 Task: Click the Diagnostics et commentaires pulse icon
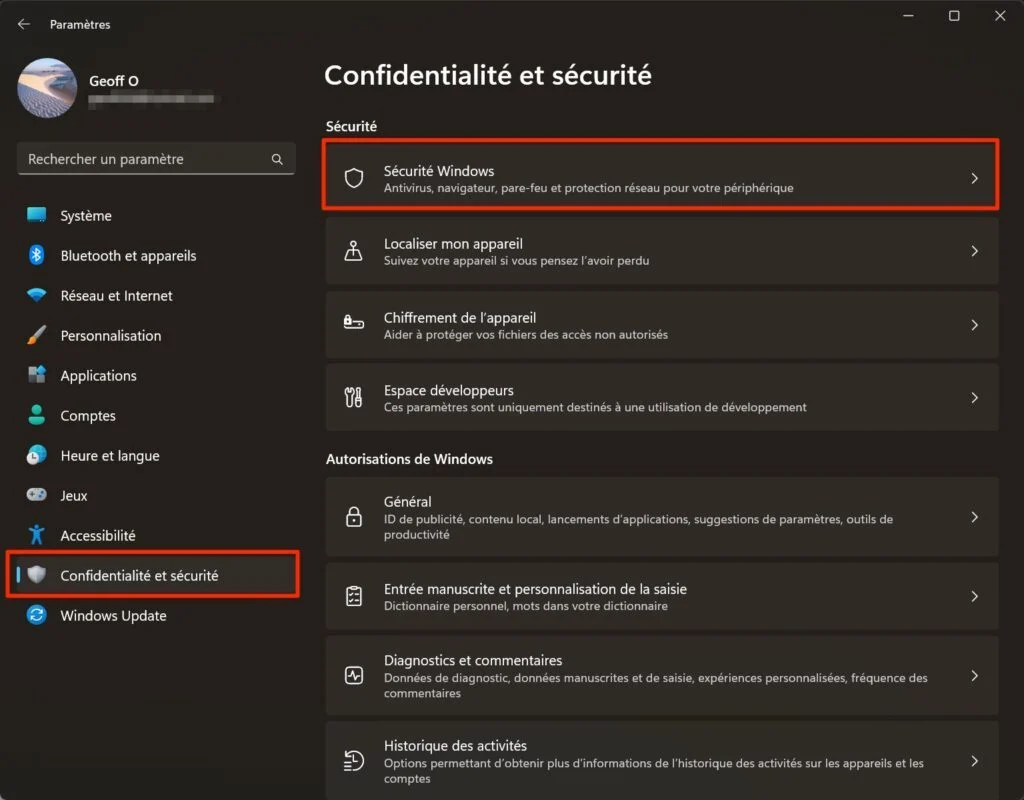354,675
